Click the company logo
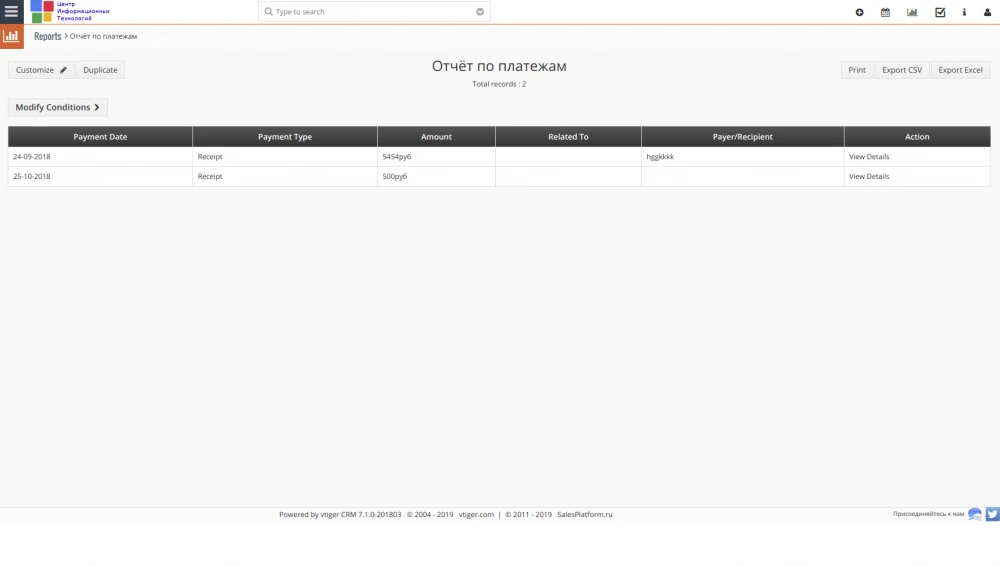The image size is (1000, 566). (x=70, y=11)
